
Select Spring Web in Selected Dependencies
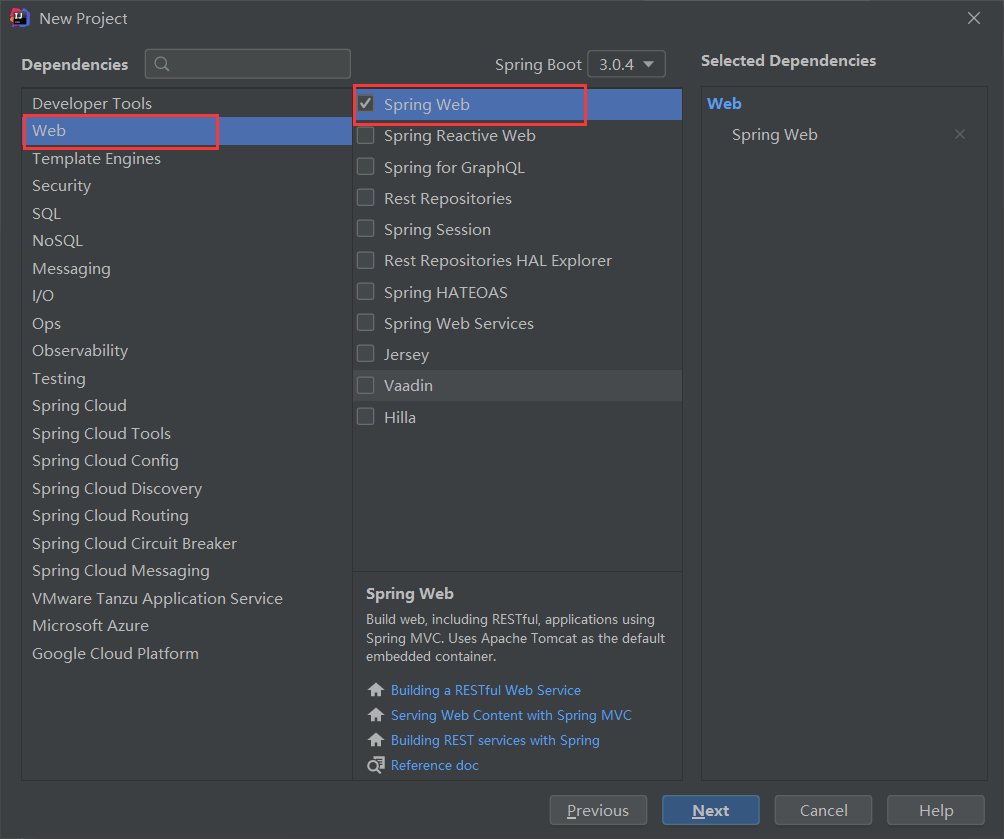coord(774,134)
